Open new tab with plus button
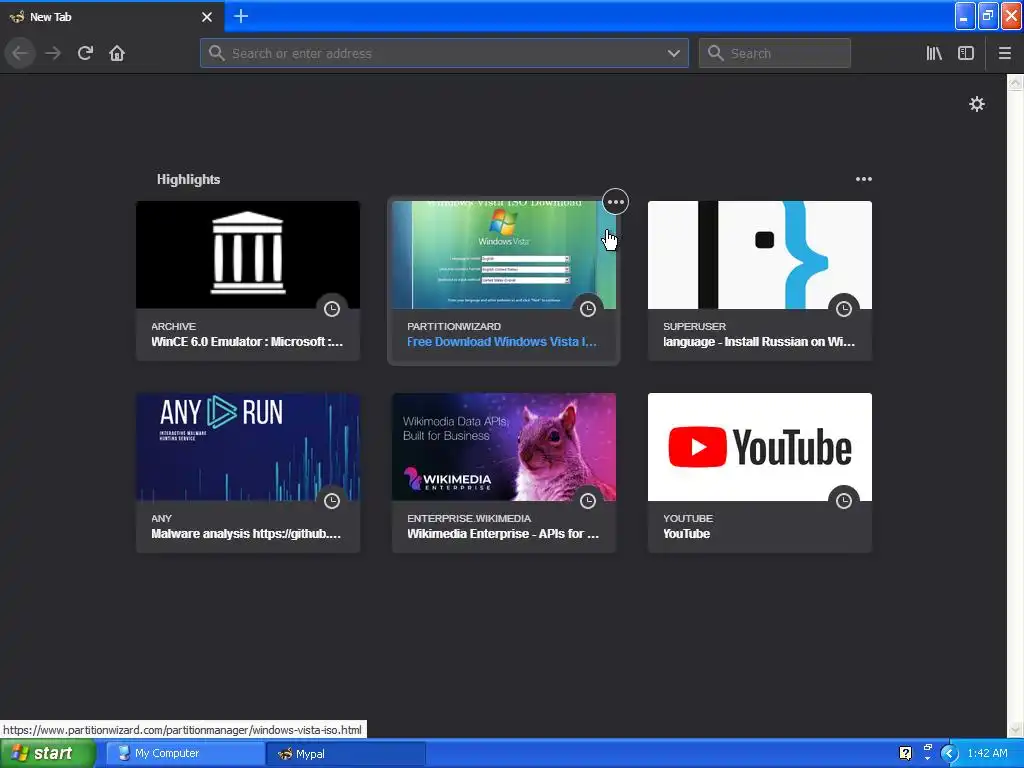Viewport: 1024px width, 768px height. pos(240,16)
